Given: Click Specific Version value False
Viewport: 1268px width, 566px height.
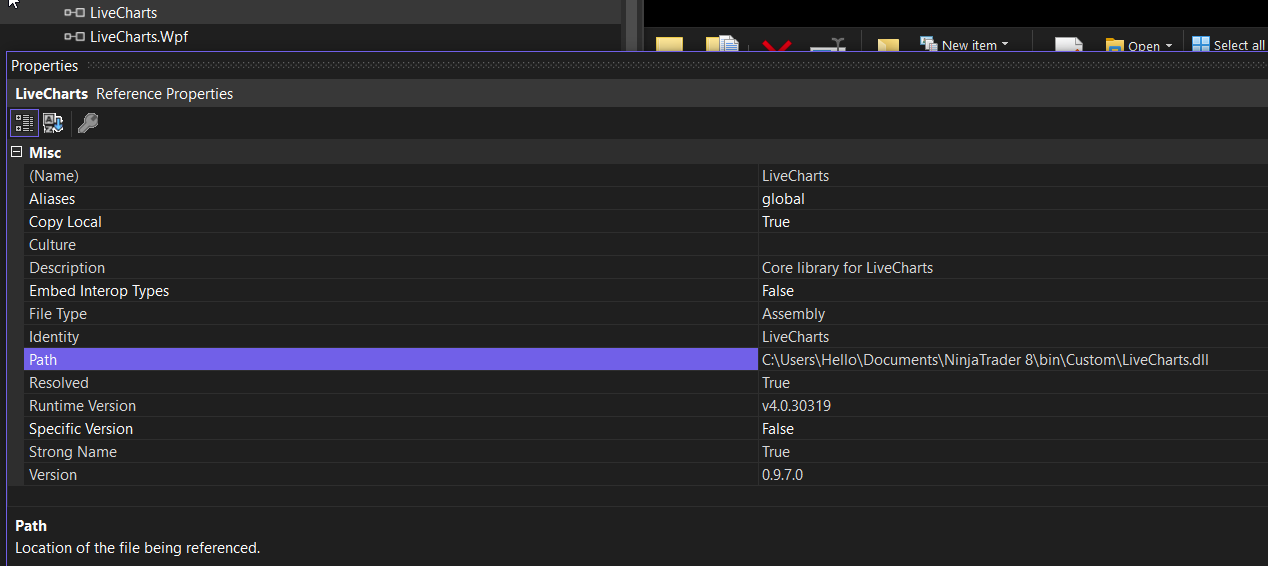Looking at the screenshot, I should pyautogui.click(x=778, y=429).
